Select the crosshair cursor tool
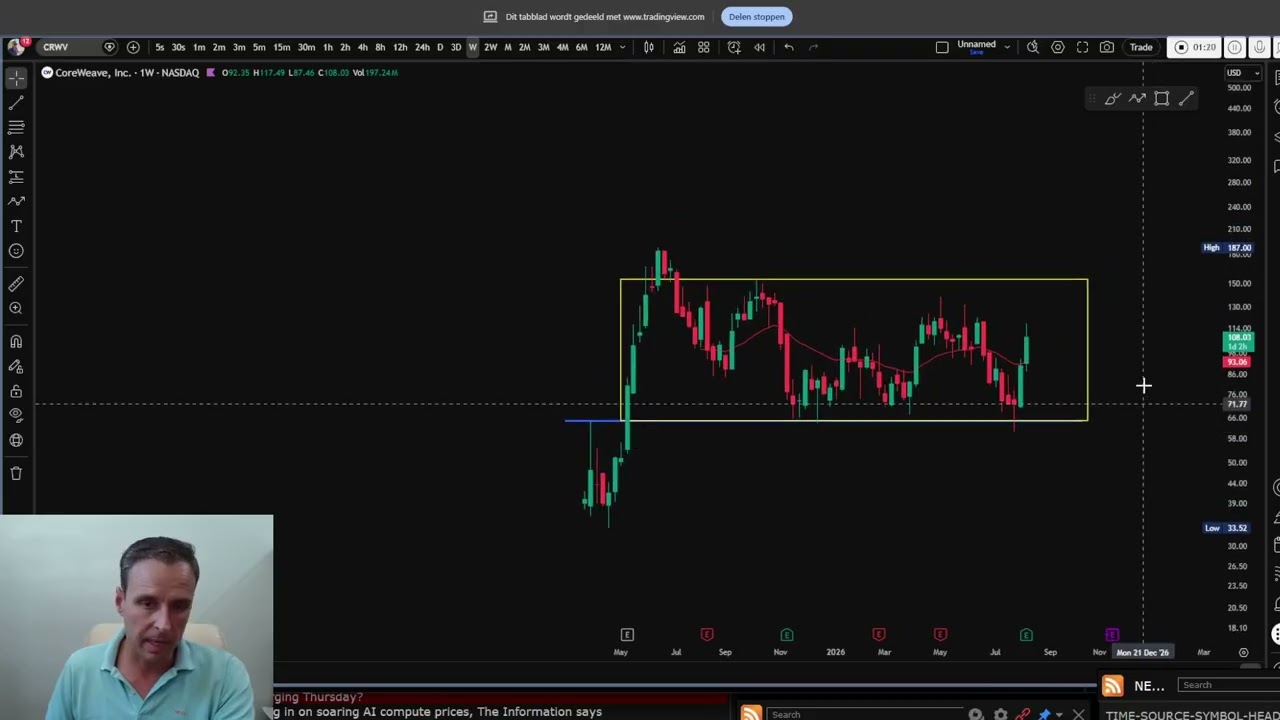Image resolution: width=1280 pixels, height=720 pixels. point(16,78)
